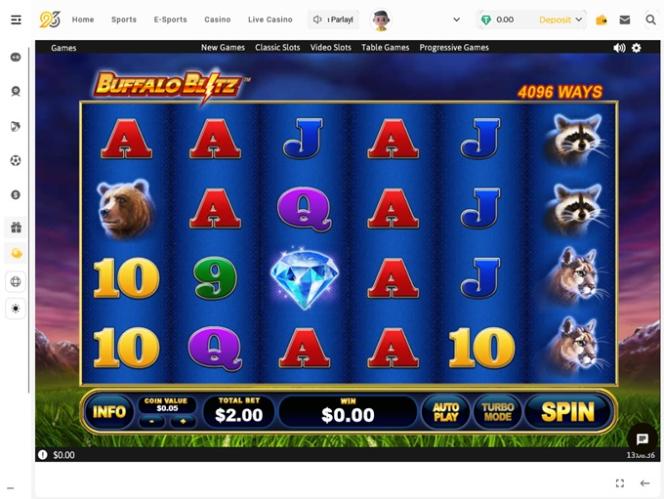Open game settings gear icon
This screenshot has width=664, height=499.
(x=636, y=48)
